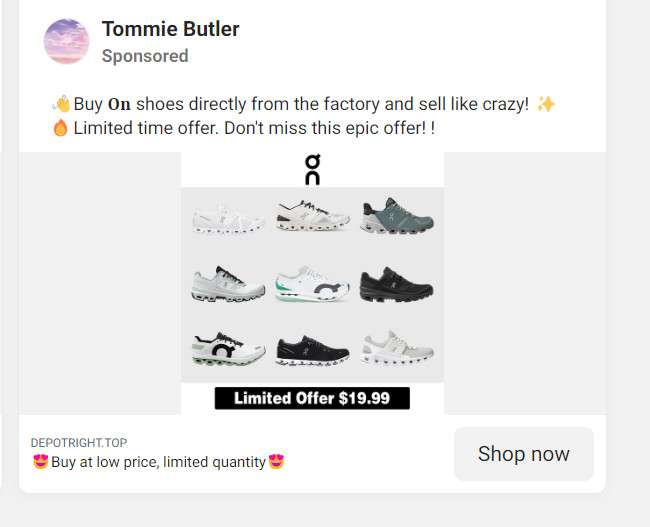Click the Sponsored label
This screenshot has width=650, height=527.
point(144,56)
